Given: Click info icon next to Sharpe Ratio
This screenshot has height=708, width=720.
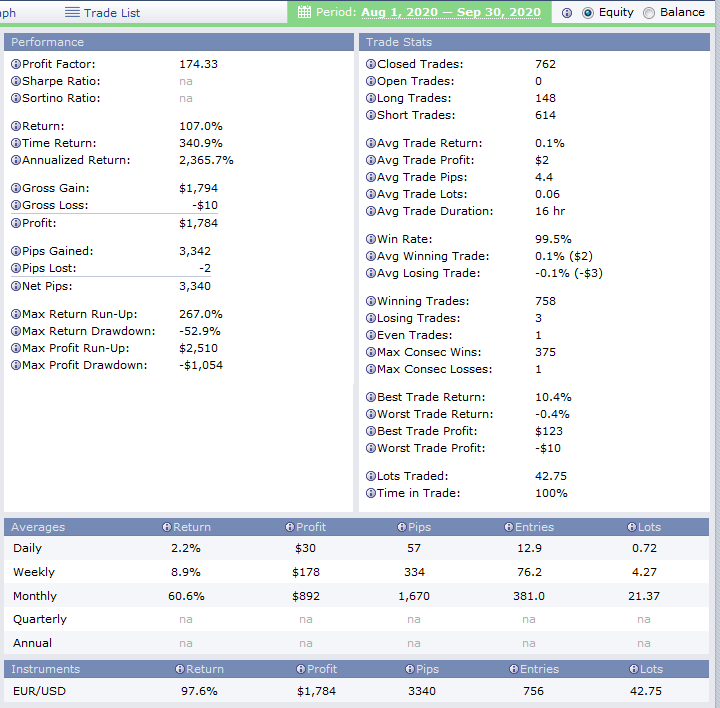Looking at the screenshot, I should [x=16, y=81].
